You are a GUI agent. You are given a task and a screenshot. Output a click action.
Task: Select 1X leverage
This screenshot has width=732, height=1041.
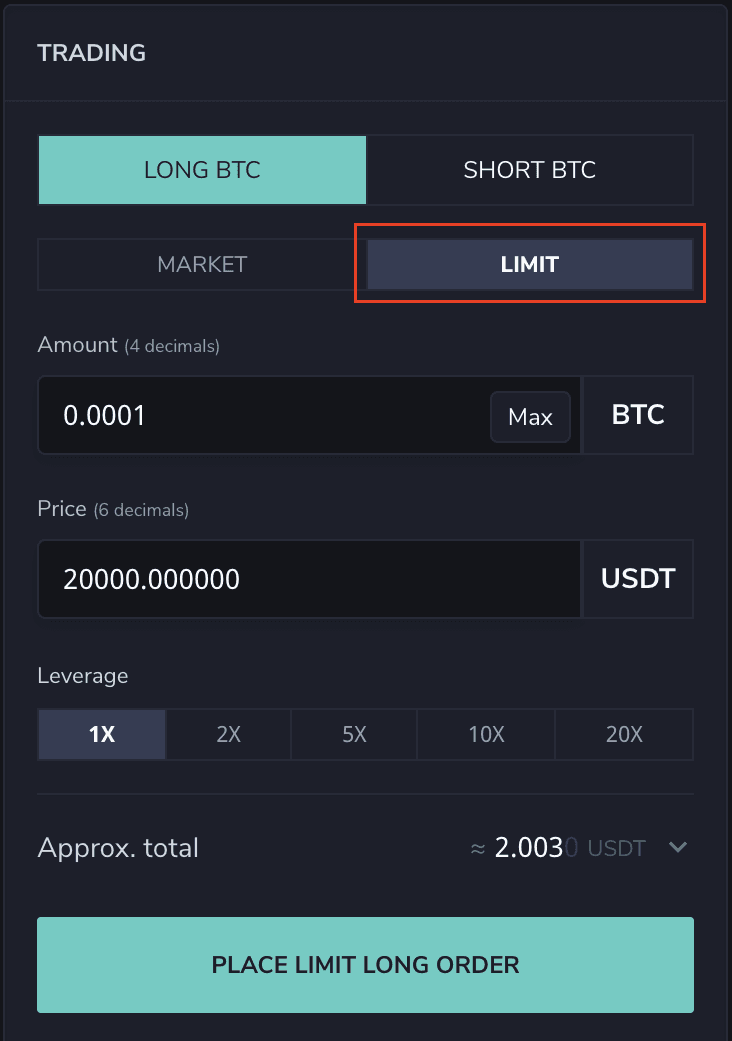[x=102, y=735]
